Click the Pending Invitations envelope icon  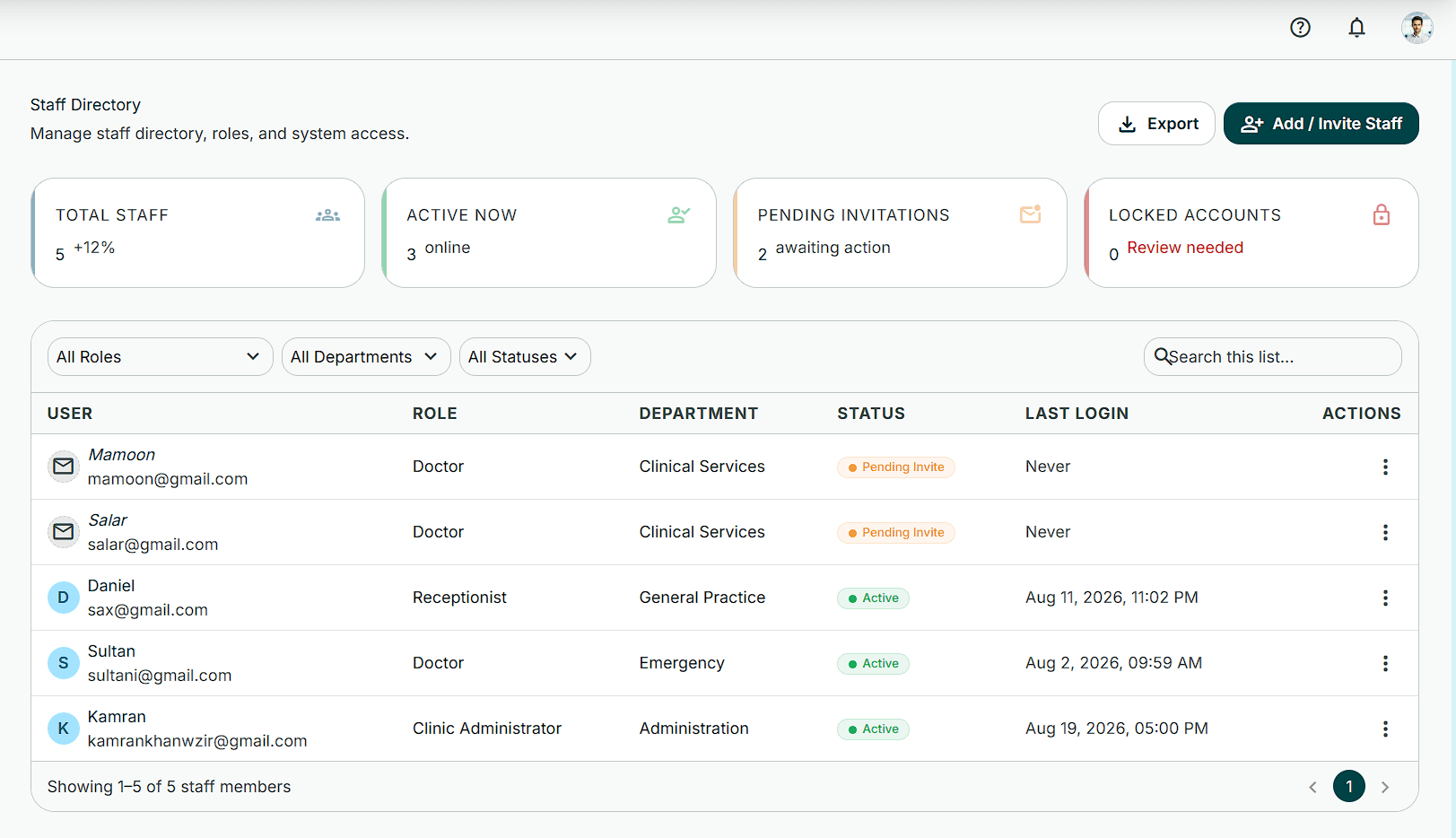point(1030,214)
